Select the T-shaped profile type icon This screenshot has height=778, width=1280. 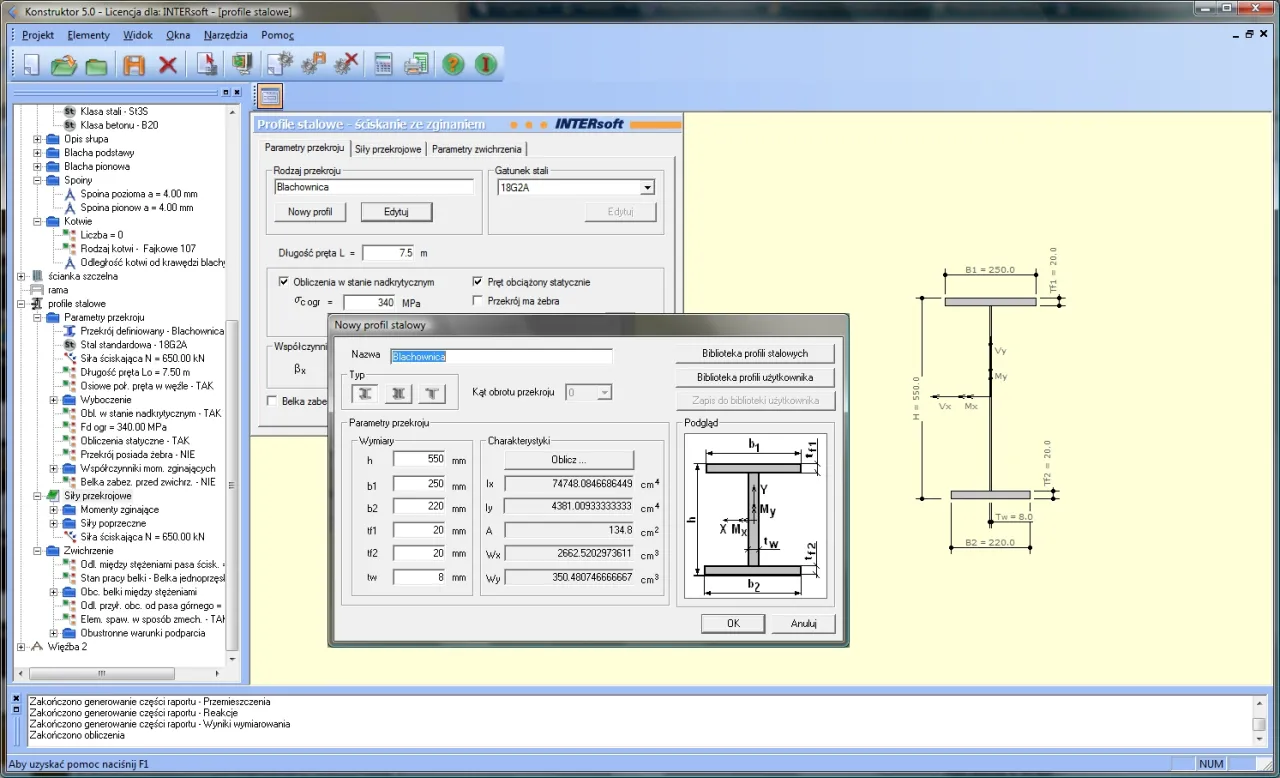pos(433,393)
